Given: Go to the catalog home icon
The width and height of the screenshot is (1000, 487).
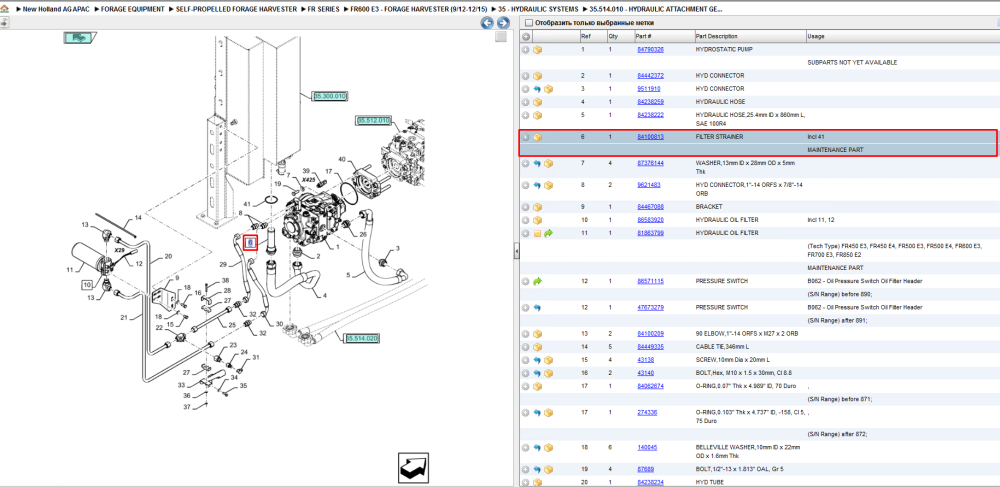Looking at the screenshot, I should [4, 10].
